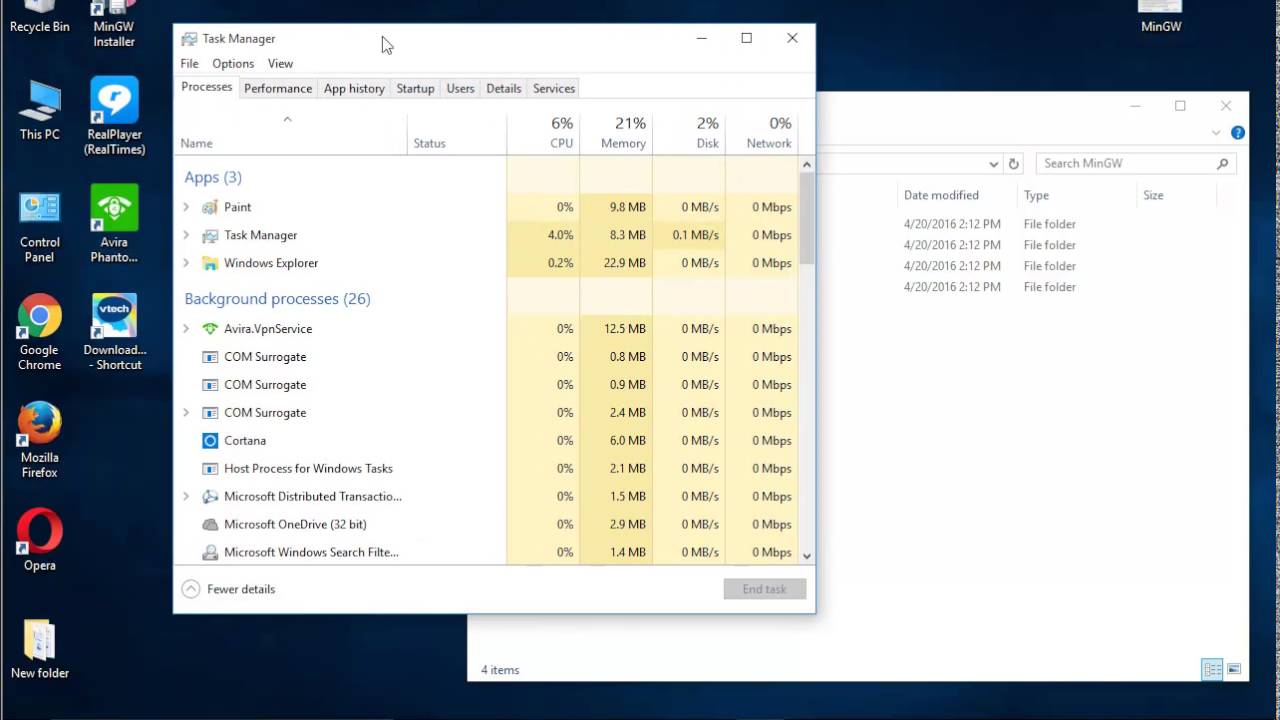Click search magnifier in Search MinGW box
Image resolution: width=1280 pixels, height=720 pixels.
pyautogui.click(x=1222, y=164)
